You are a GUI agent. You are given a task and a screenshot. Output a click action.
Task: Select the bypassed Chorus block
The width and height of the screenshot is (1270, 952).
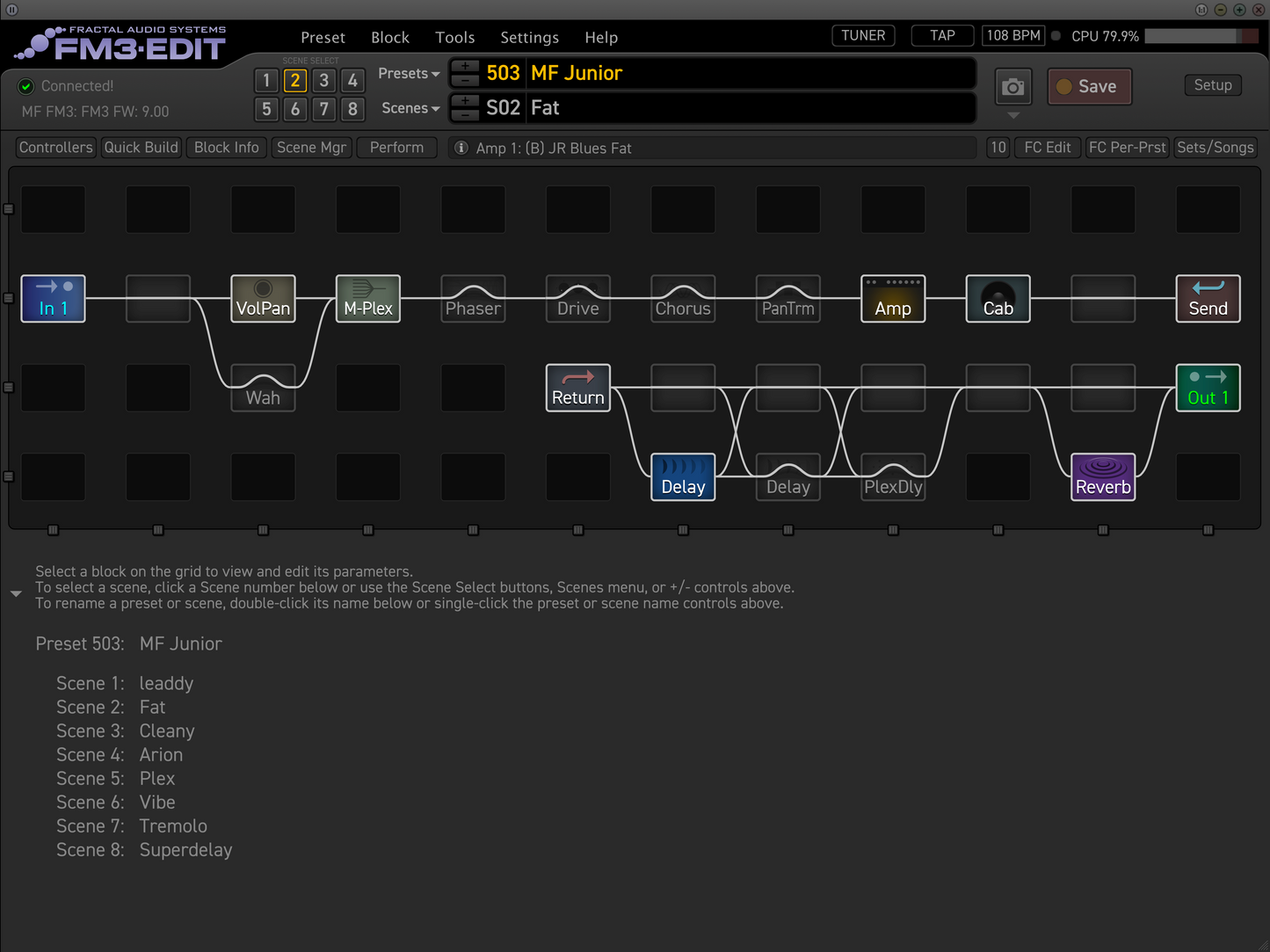point(683,299)
